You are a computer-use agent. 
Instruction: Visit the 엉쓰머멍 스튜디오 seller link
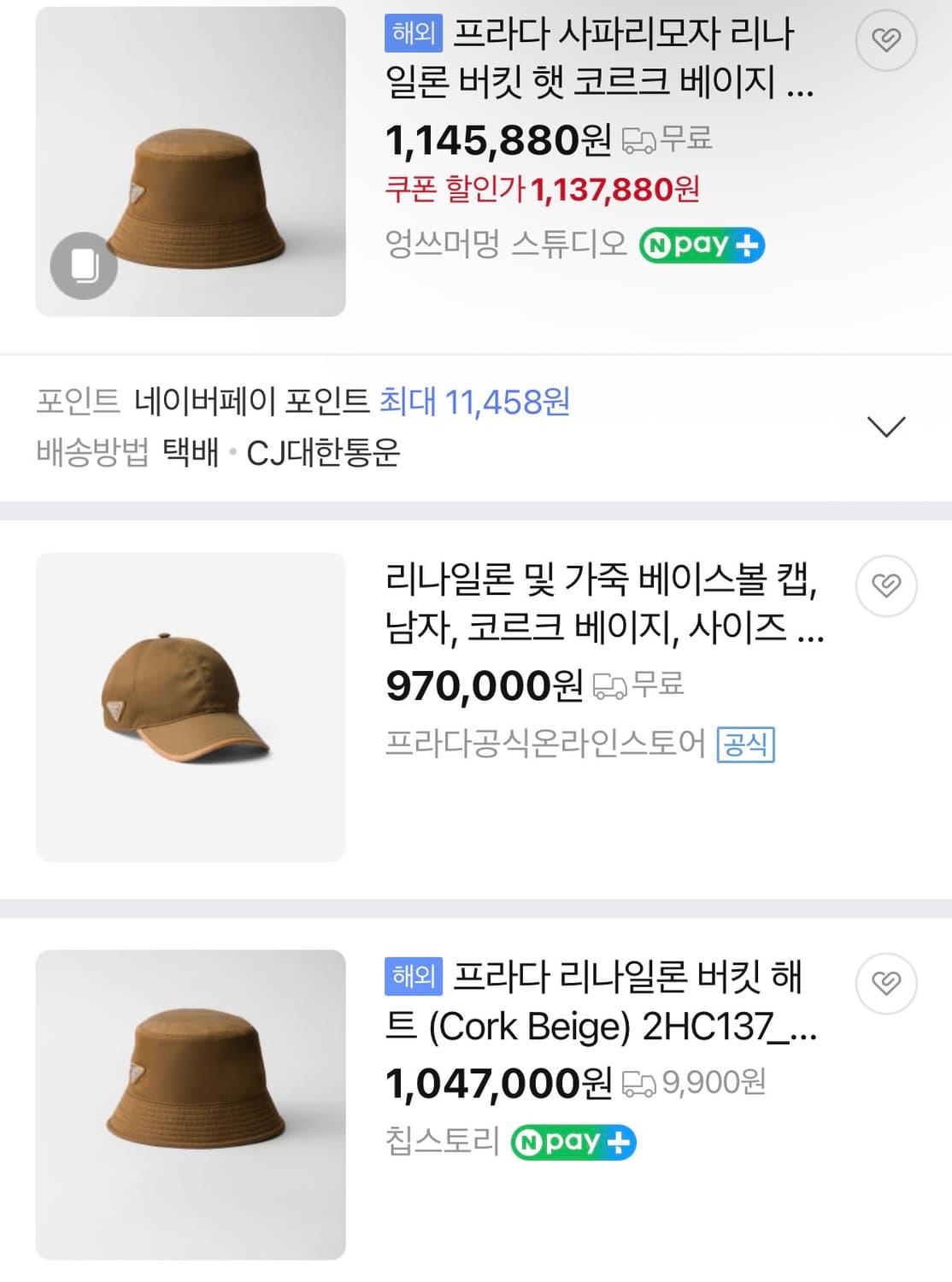click(x=506, y=244)
